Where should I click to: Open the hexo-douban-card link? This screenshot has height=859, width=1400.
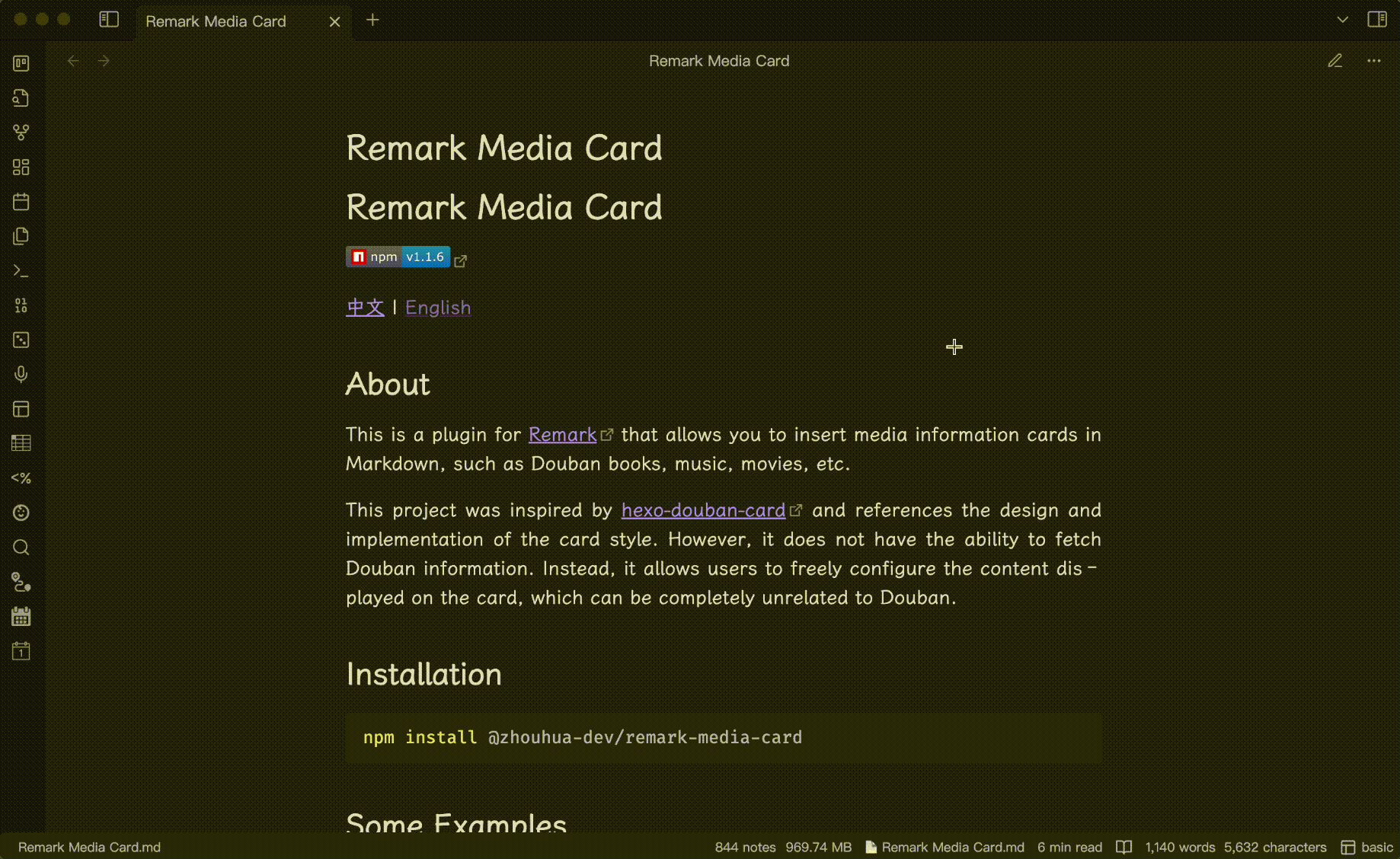click(x=703, y=510)
